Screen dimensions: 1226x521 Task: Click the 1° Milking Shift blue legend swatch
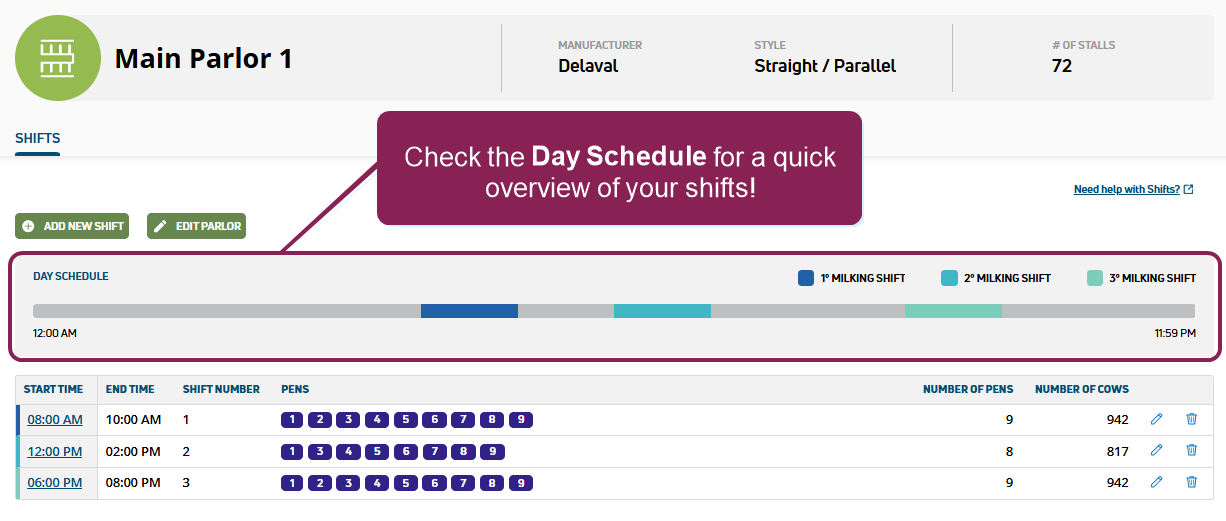tap(806, 278)
